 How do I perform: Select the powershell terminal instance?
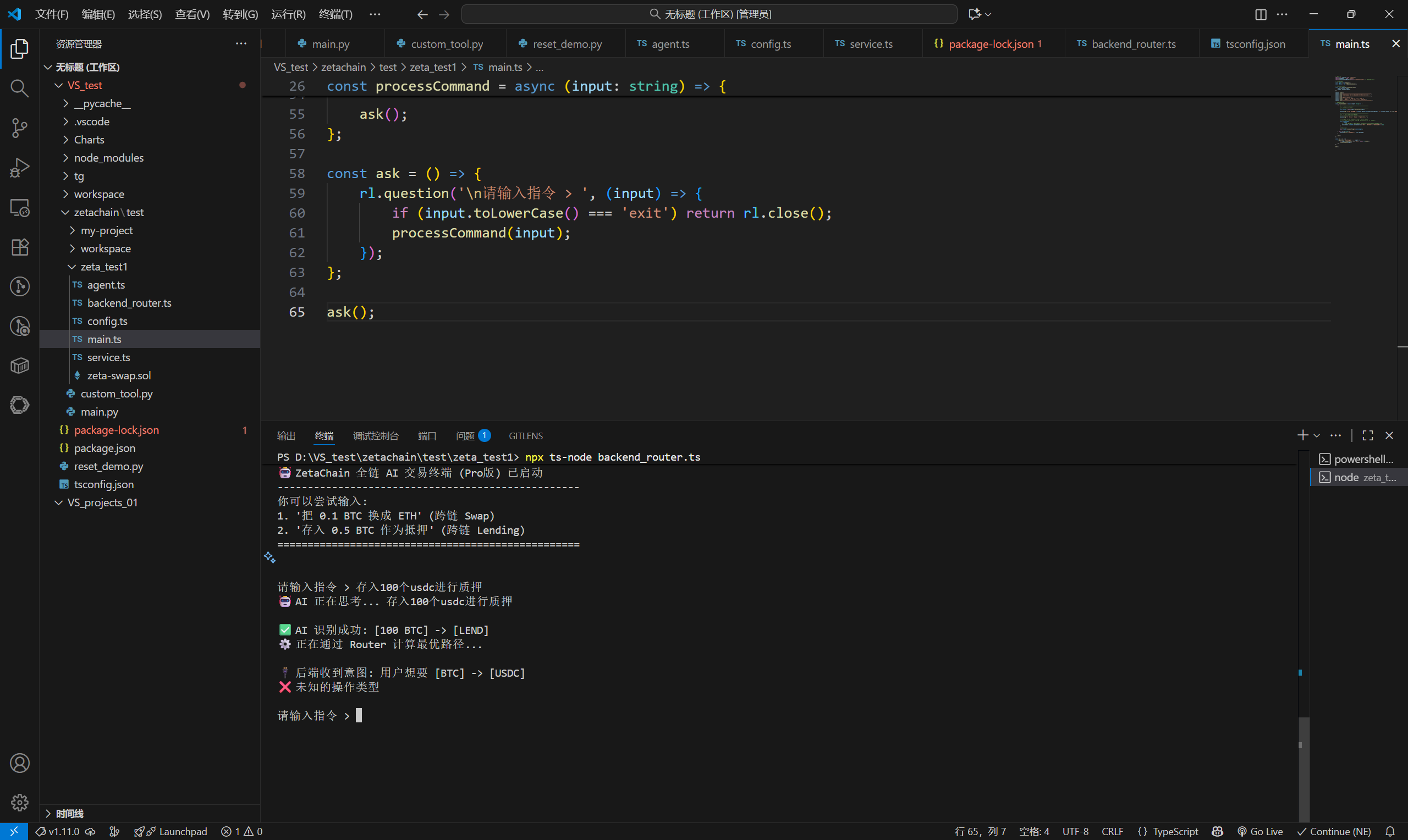coord(1358,459)
